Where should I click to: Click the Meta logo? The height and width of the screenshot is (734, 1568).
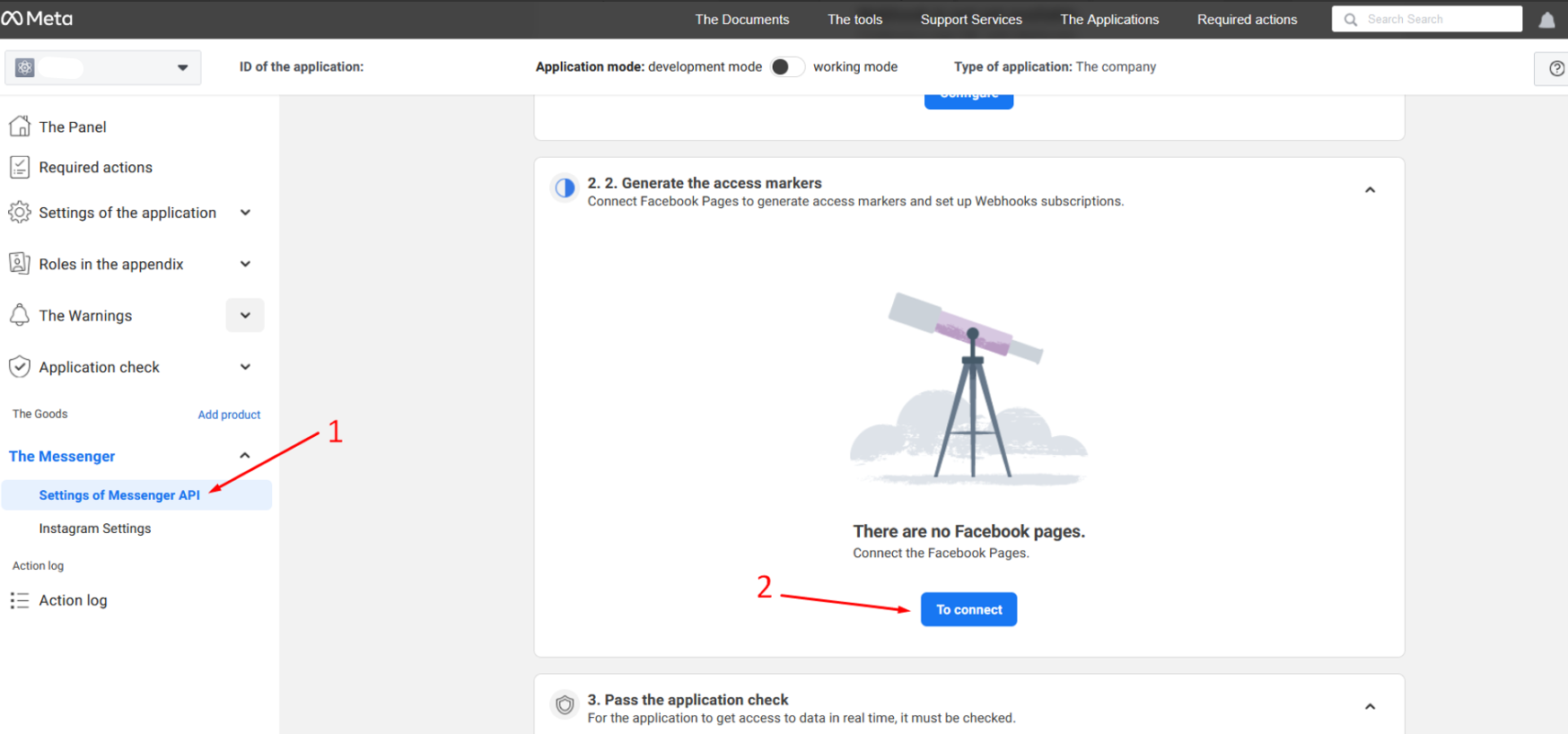[x=38, y=19]
